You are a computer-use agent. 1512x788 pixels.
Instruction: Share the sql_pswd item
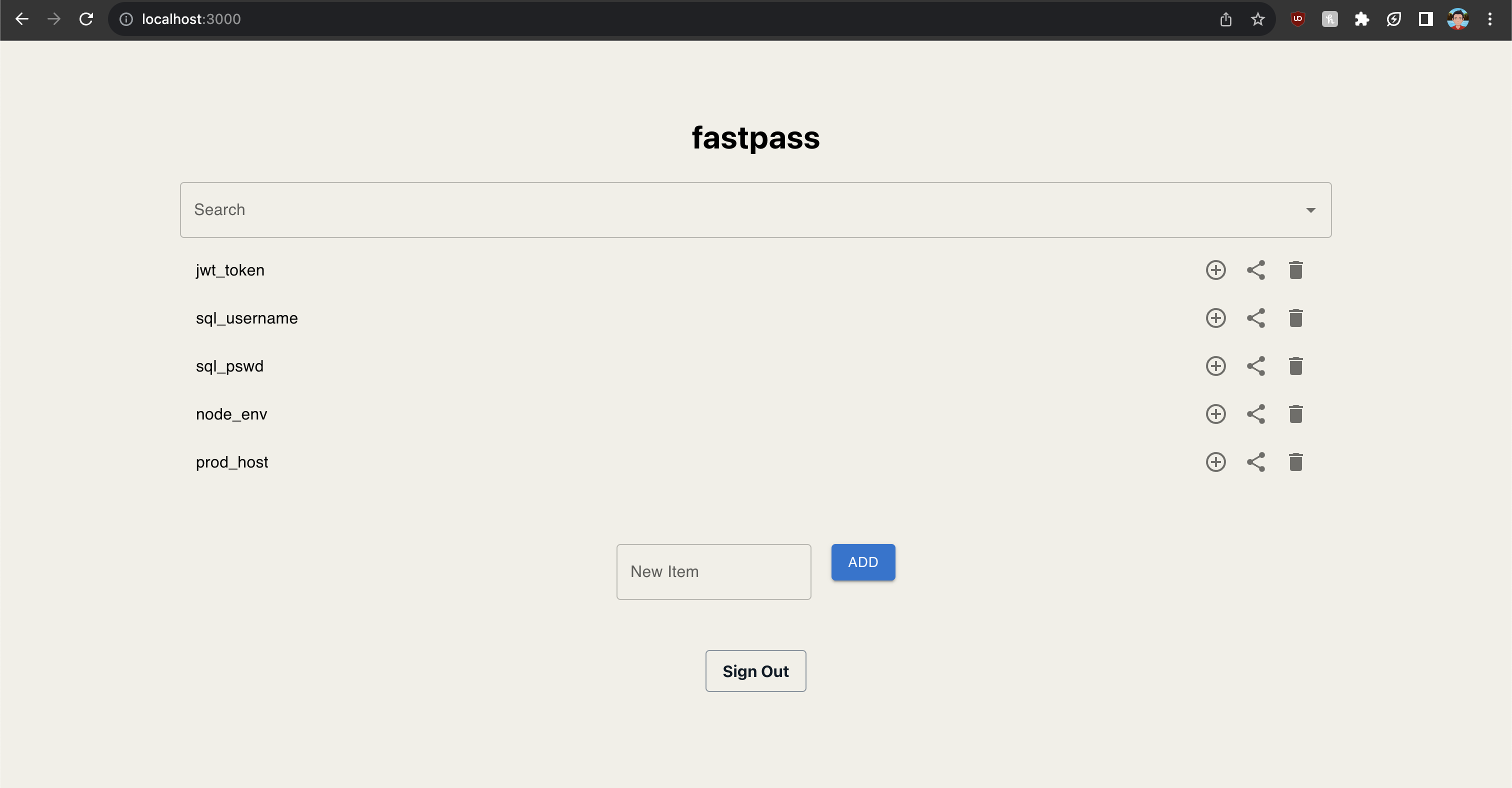(x=1255, y=366)
